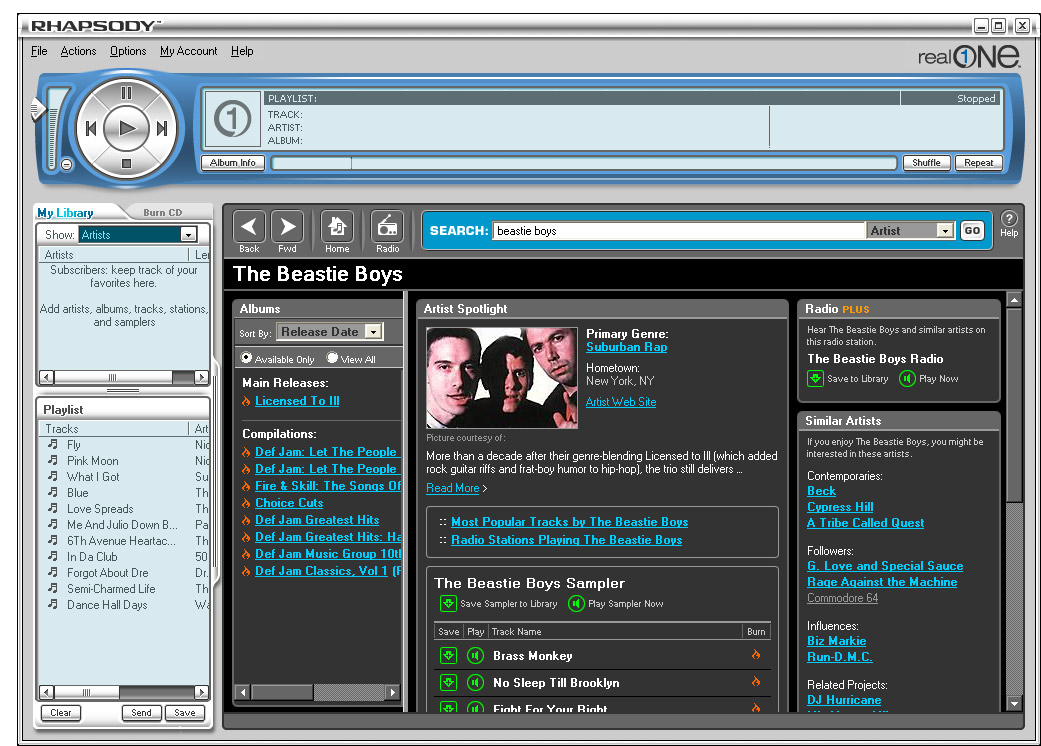
Task: Open Most Popular Tracks by The Beastie Boys
Action: (x=570, y=522)
